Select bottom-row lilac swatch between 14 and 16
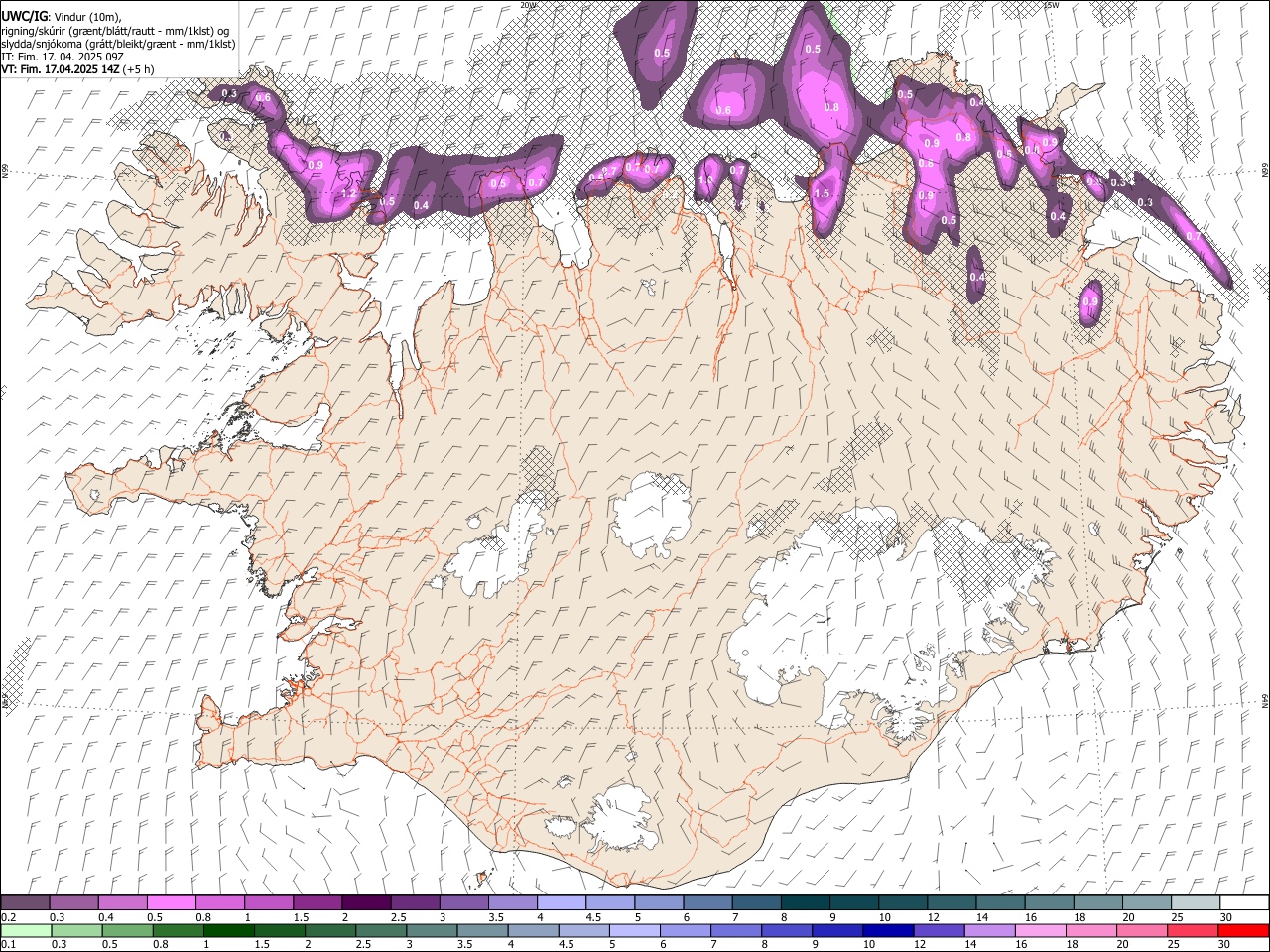Image resolution: width=1270 pixels, height=952 pixels. point(989,930)
